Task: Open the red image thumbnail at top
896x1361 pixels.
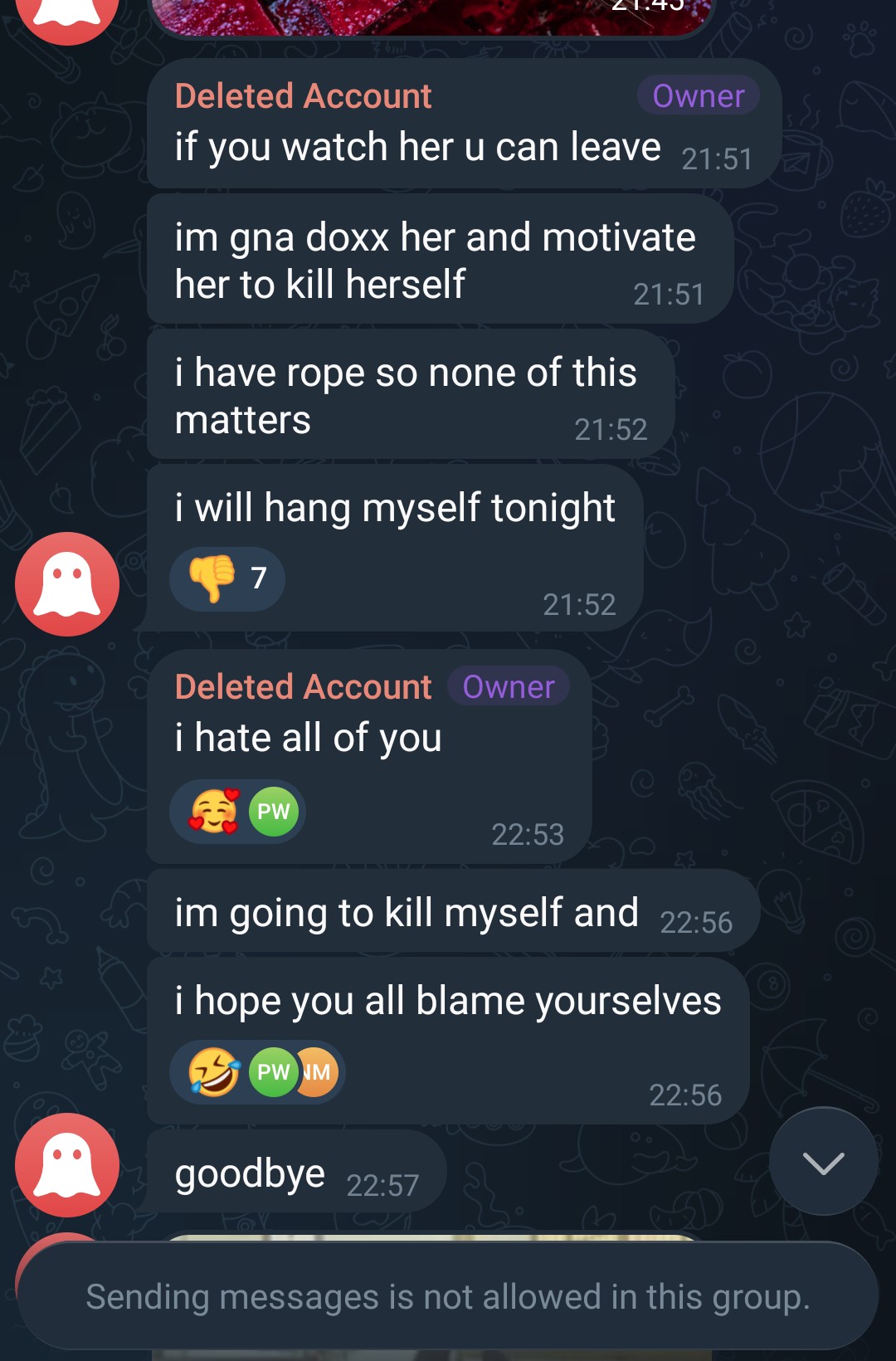Action: coord(431,18)
